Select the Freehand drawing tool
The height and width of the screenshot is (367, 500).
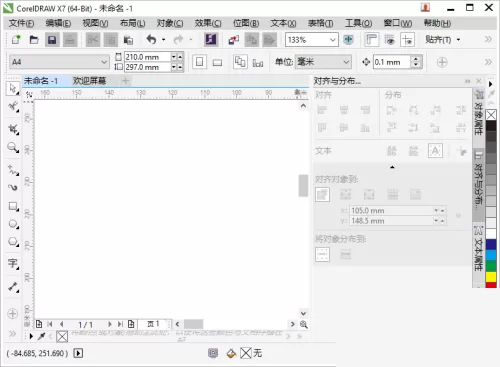13,170
